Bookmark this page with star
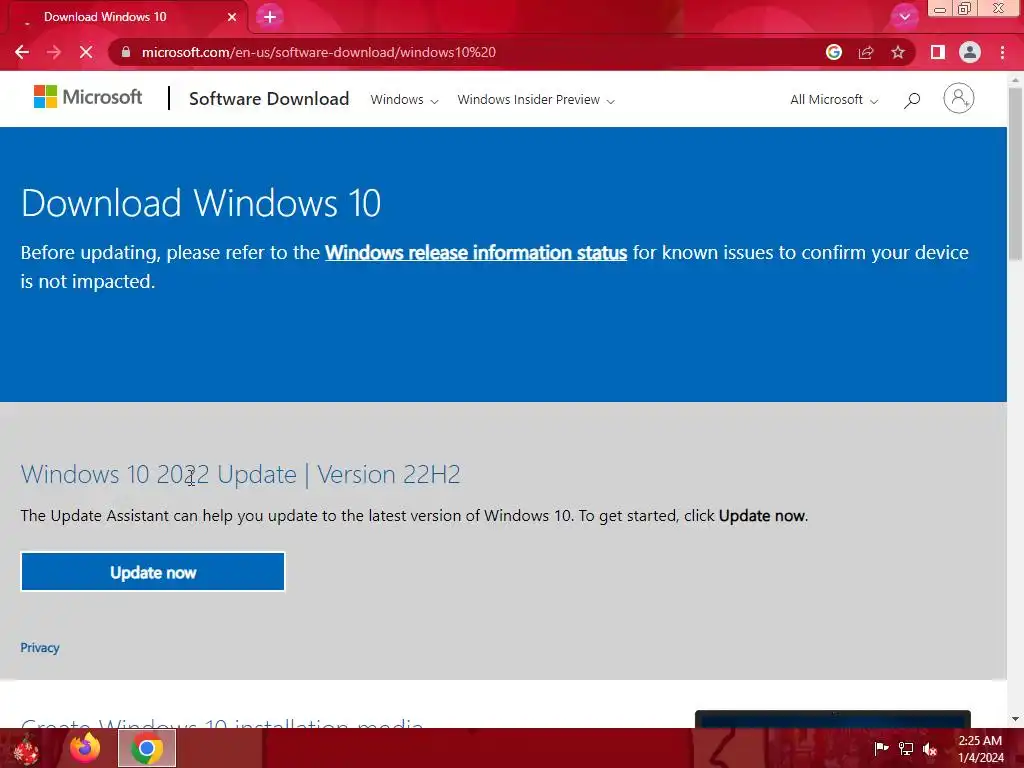Screen dimensions: 1024x768 pos(898,52)
